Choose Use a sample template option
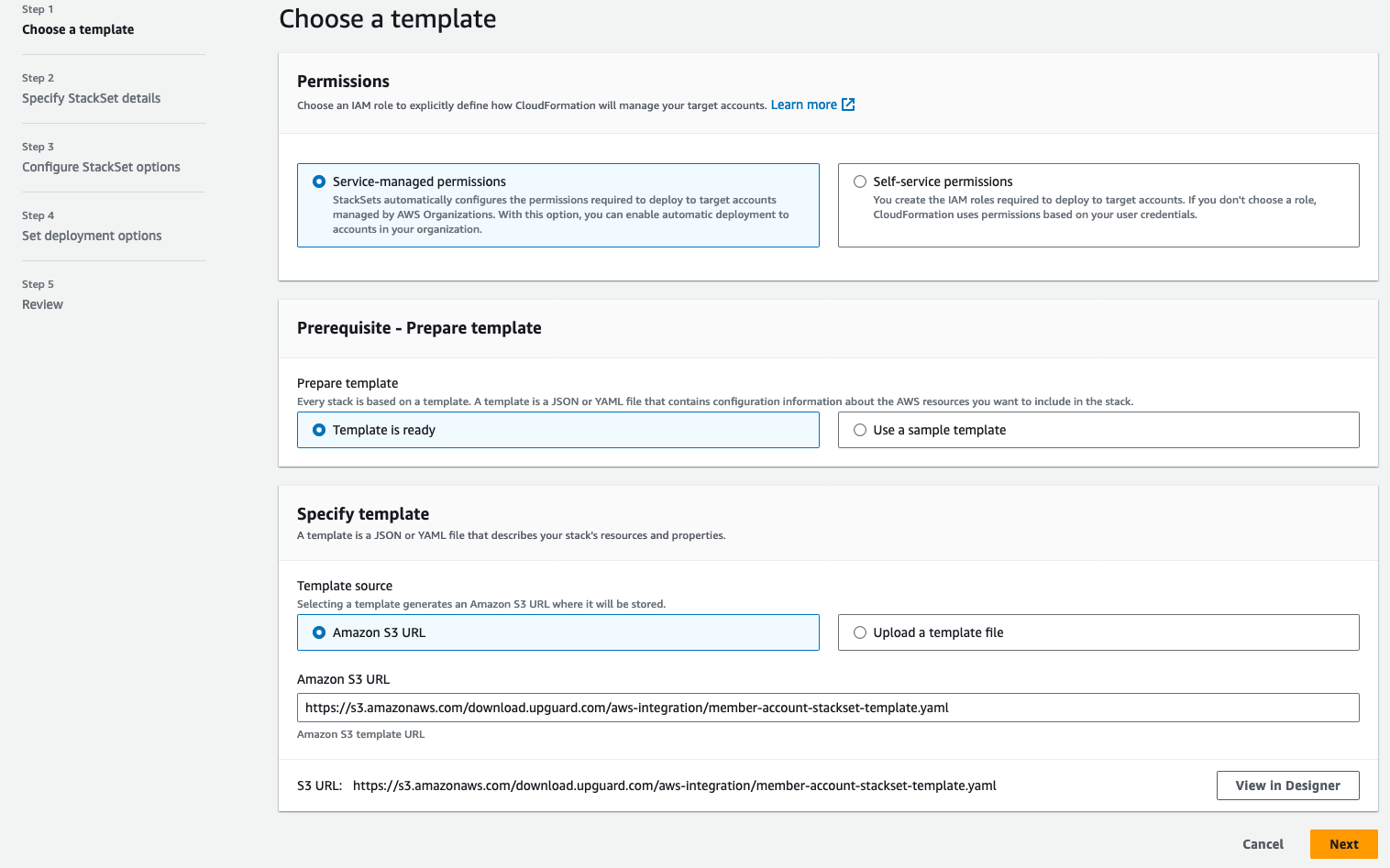Screen dimensions: 1390x868 (x=860, y=430)
